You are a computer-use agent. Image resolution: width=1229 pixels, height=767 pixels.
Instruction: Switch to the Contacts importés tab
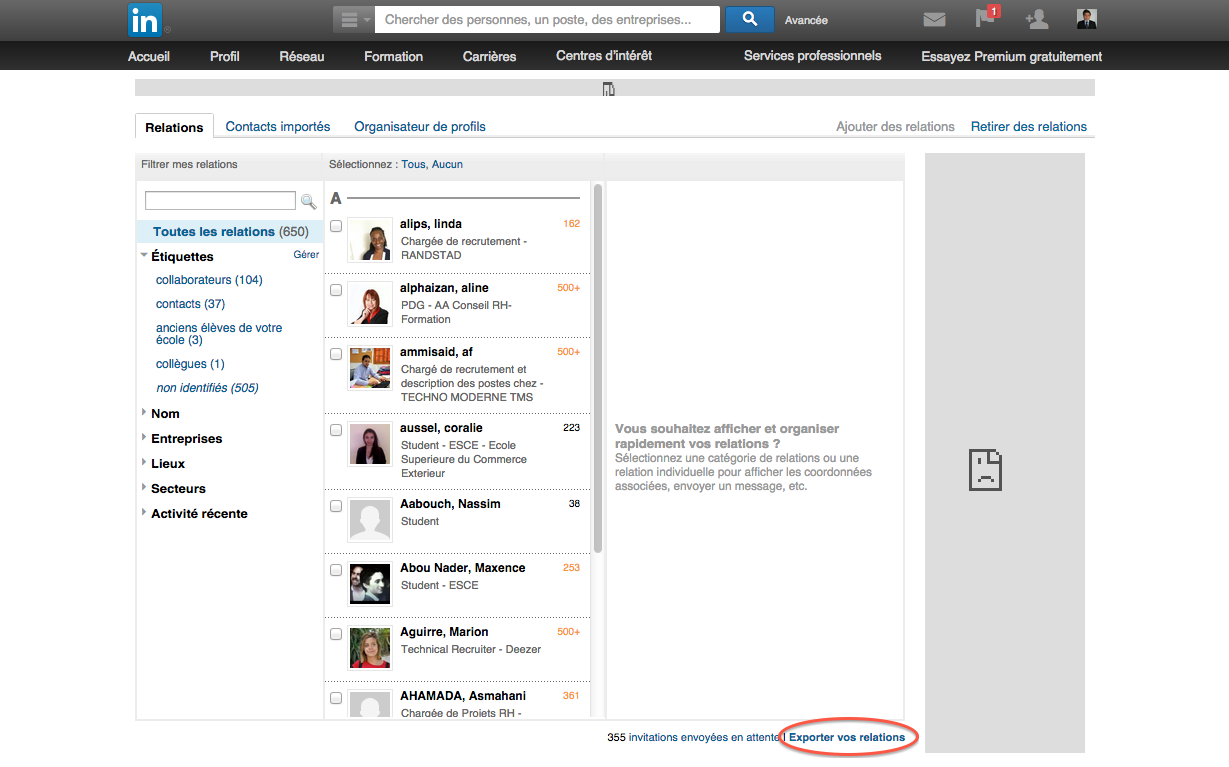278,126
